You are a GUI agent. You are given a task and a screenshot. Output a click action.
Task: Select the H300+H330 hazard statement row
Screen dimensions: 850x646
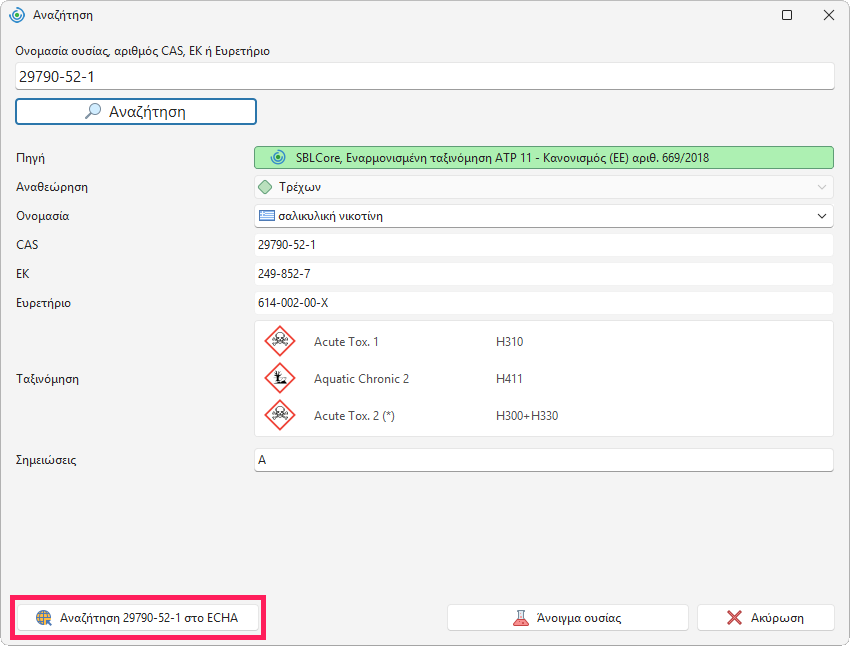click(544, 415)
